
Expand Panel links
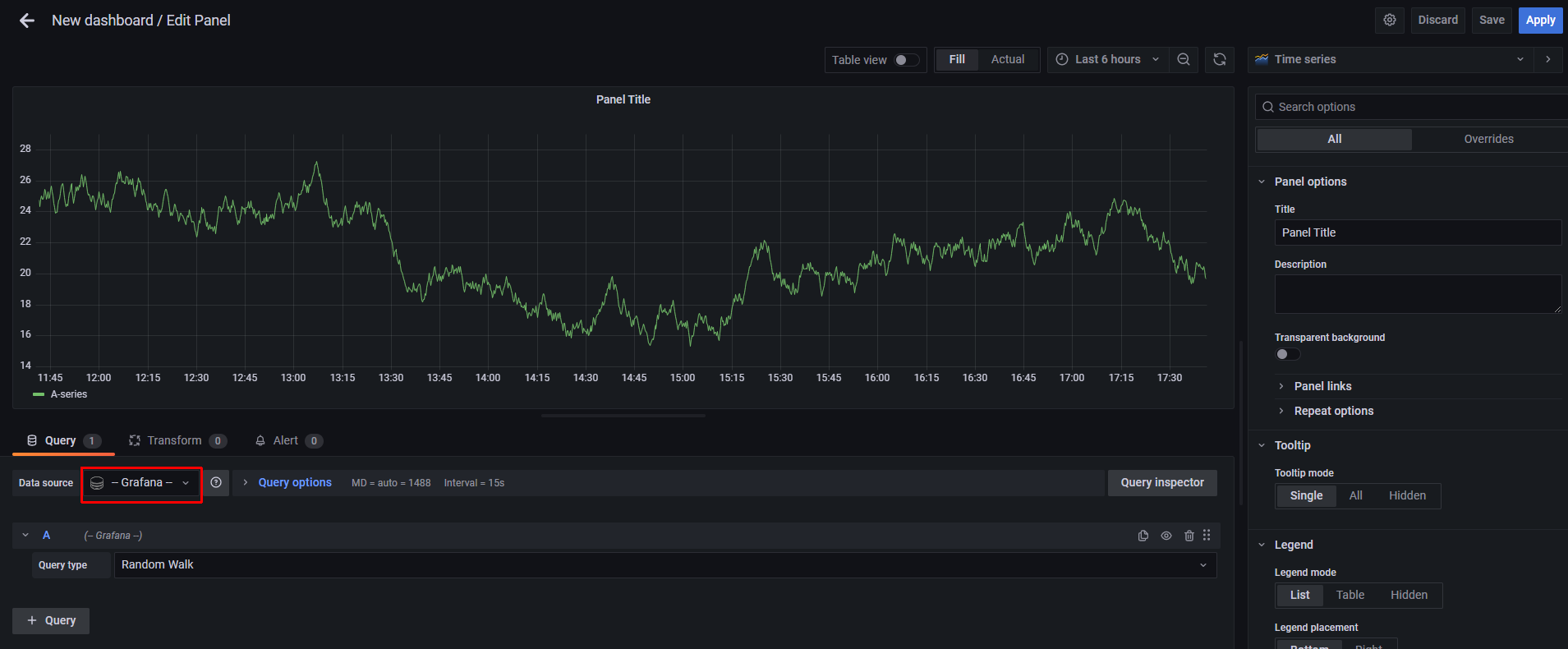1323,387
